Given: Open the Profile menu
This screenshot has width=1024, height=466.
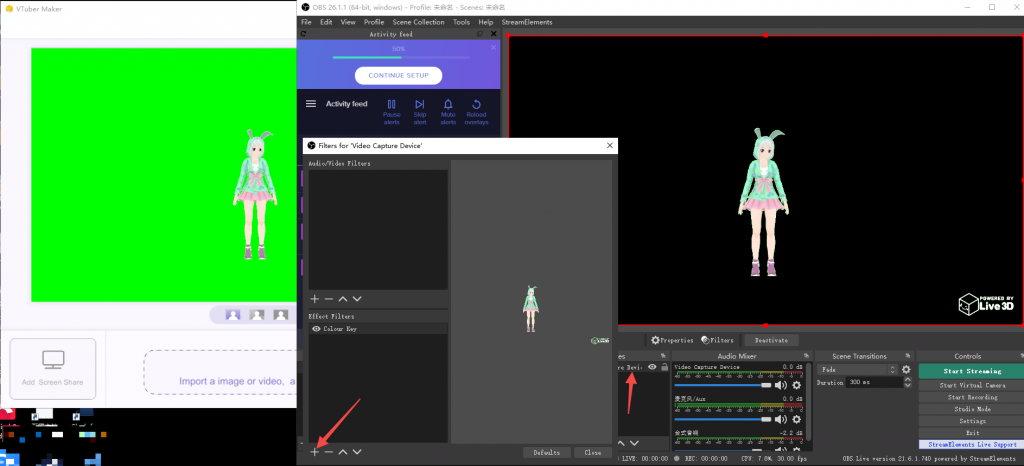Looking at the screenshot, I should click(374, 22).
